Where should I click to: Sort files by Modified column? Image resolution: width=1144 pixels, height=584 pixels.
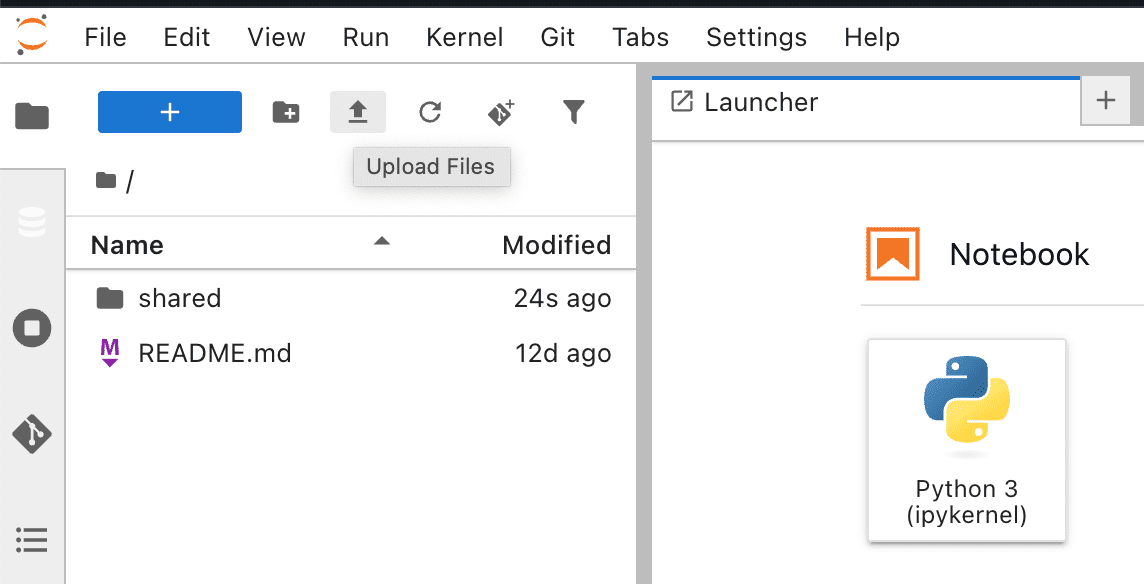556,245
